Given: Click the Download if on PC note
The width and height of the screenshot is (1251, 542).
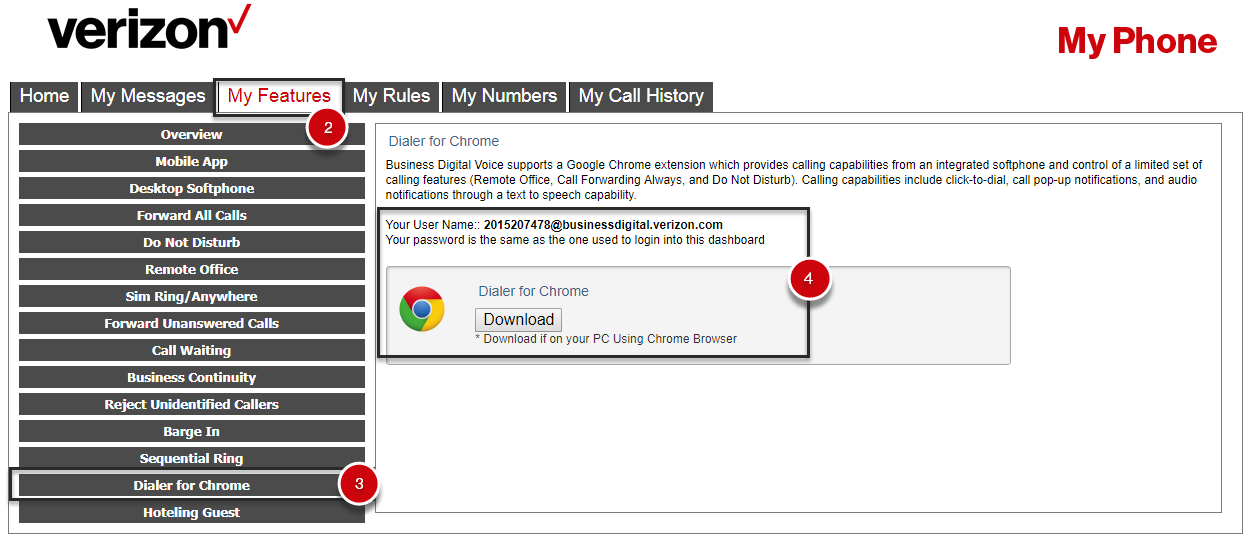Looking at the screenshot, I should (x=606, y=339).
